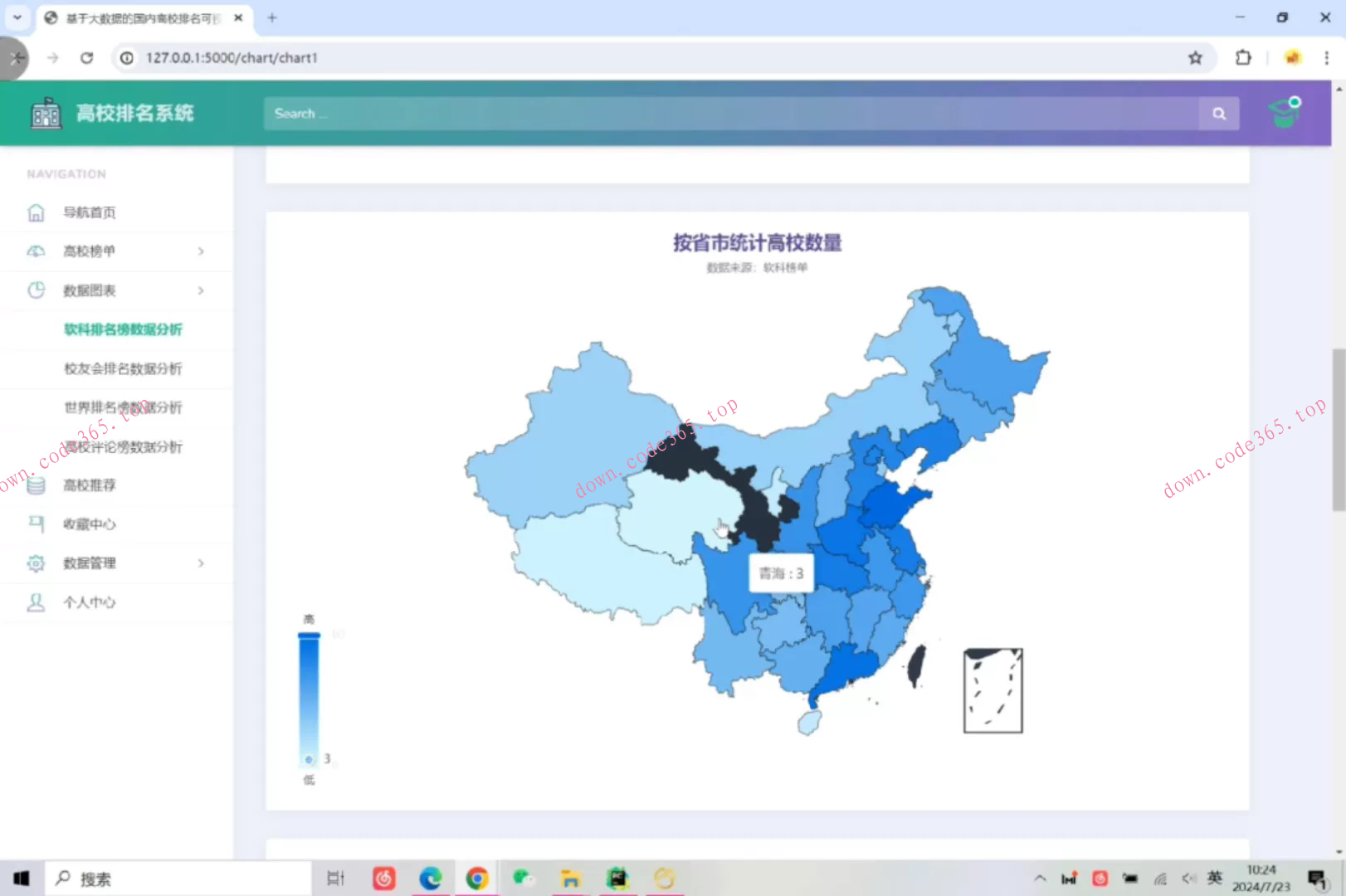Click the browser address bar URL

(232, 57)
